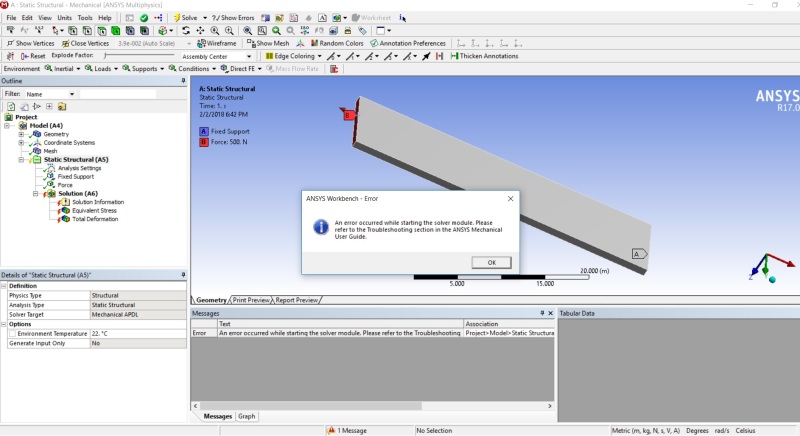Toggle Close Vertices option
The image size is (800, 436).
click(85, 43)
